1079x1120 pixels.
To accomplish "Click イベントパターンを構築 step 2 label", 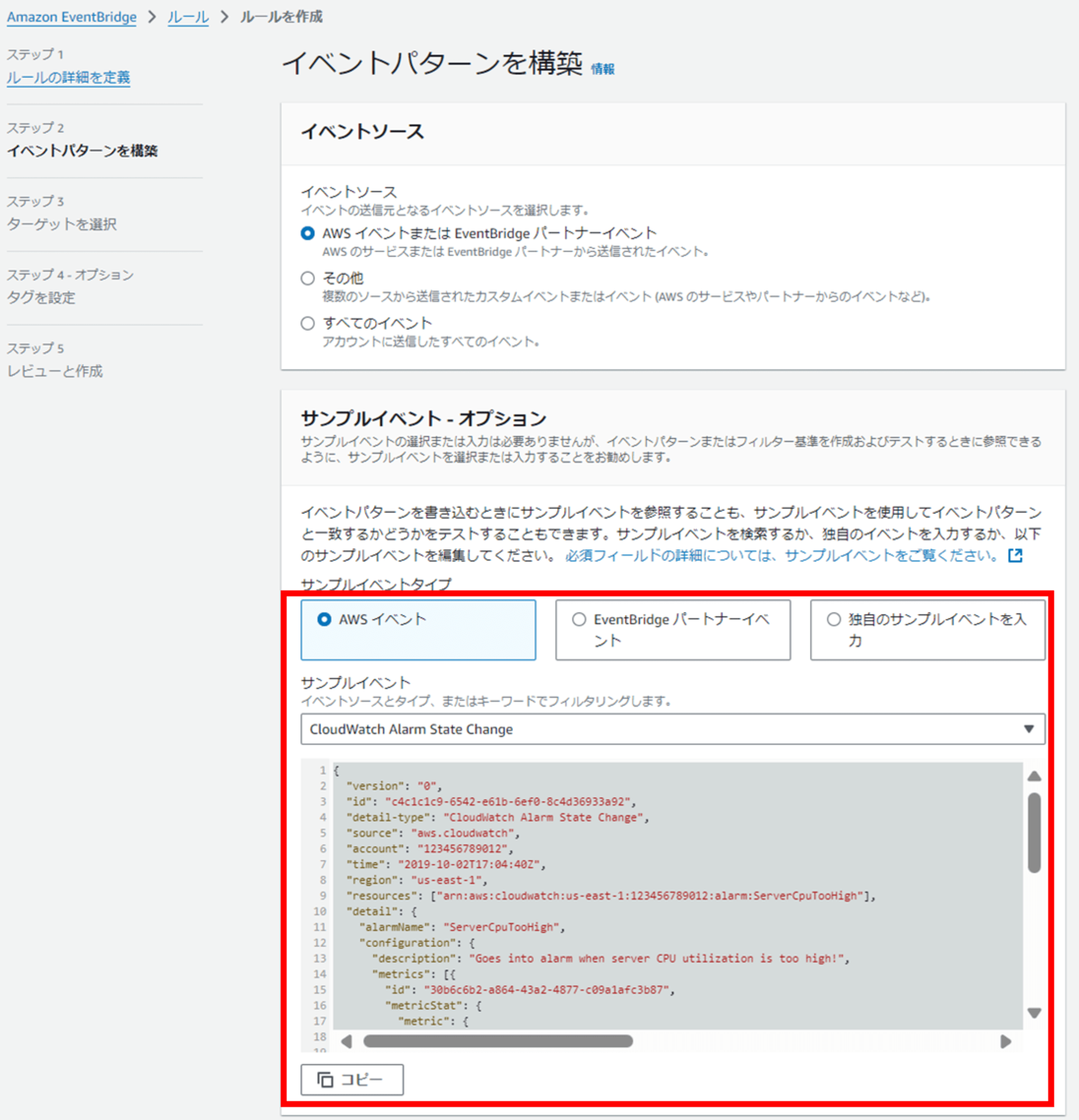I will click(x=82, y=151).
